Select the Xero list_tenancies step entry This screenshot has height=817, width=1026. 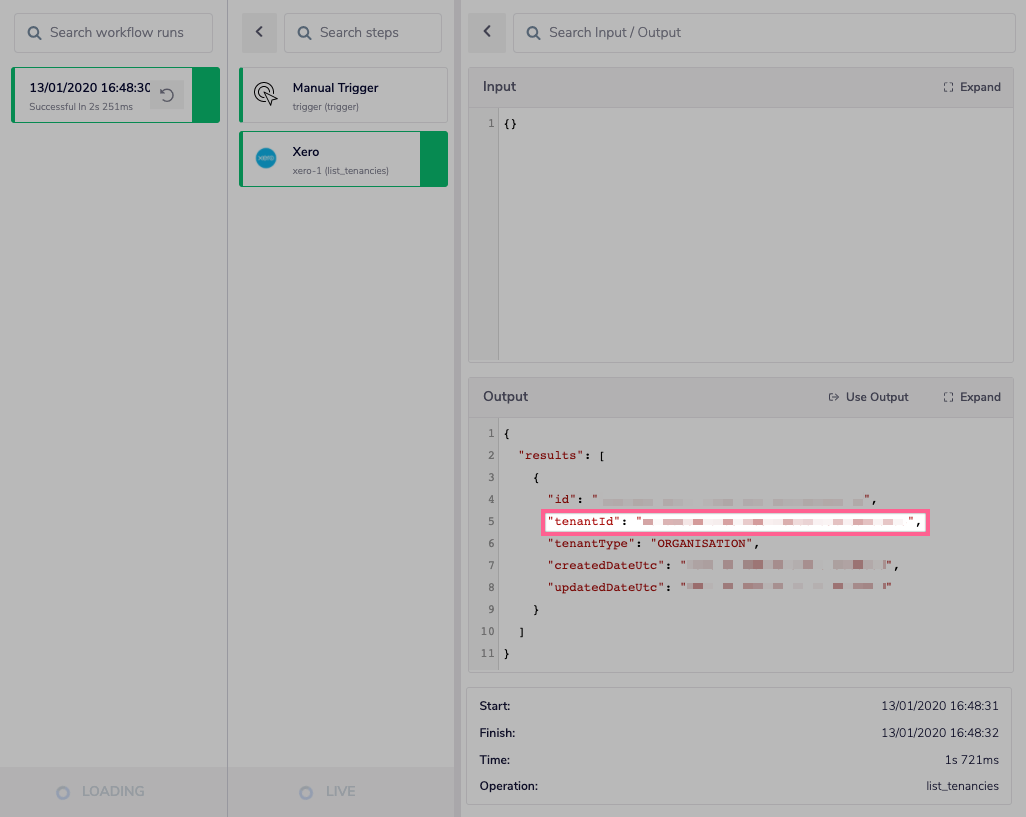[x=343, y=159]
